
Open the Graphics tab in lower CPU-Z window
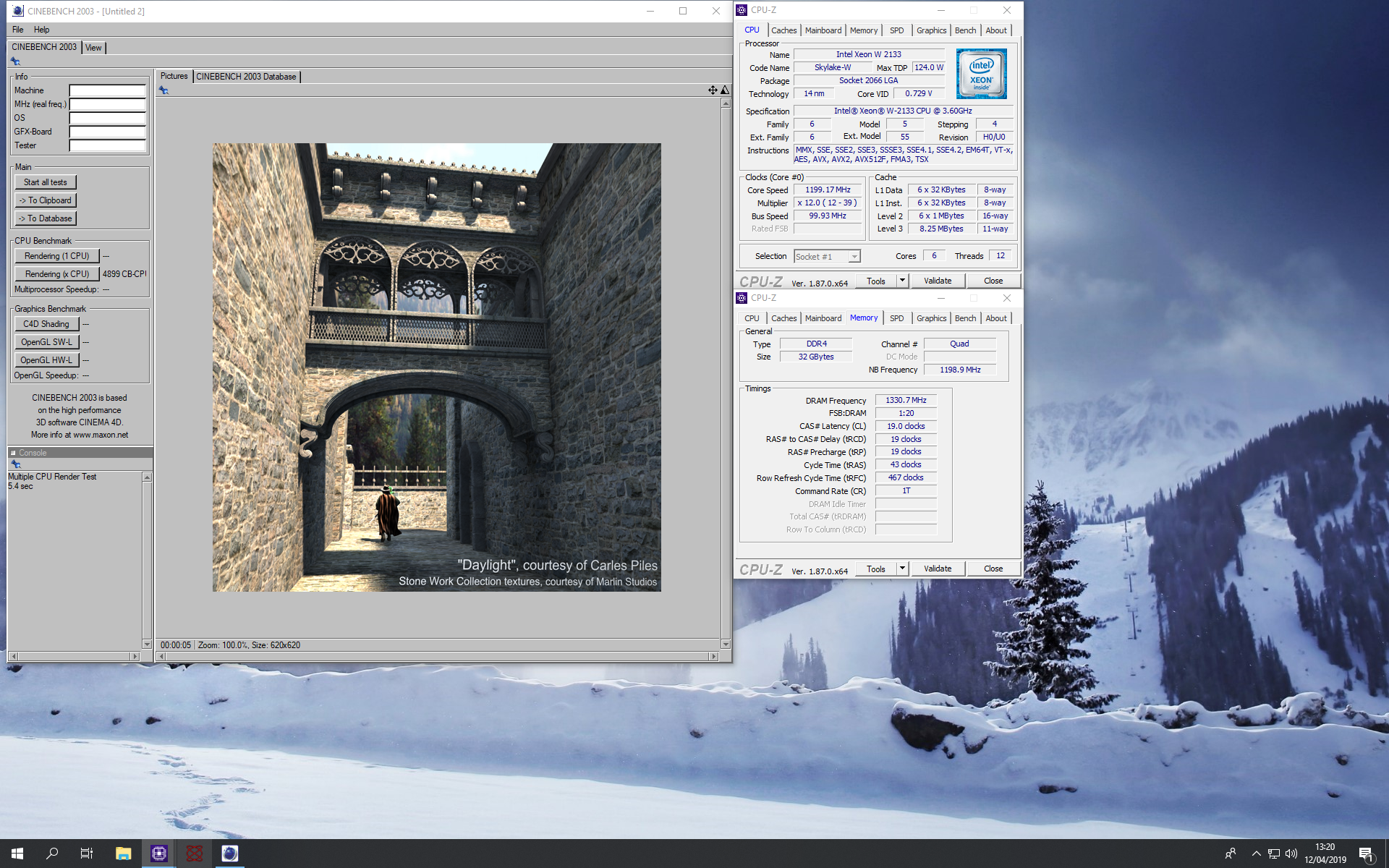coord(931,318)
